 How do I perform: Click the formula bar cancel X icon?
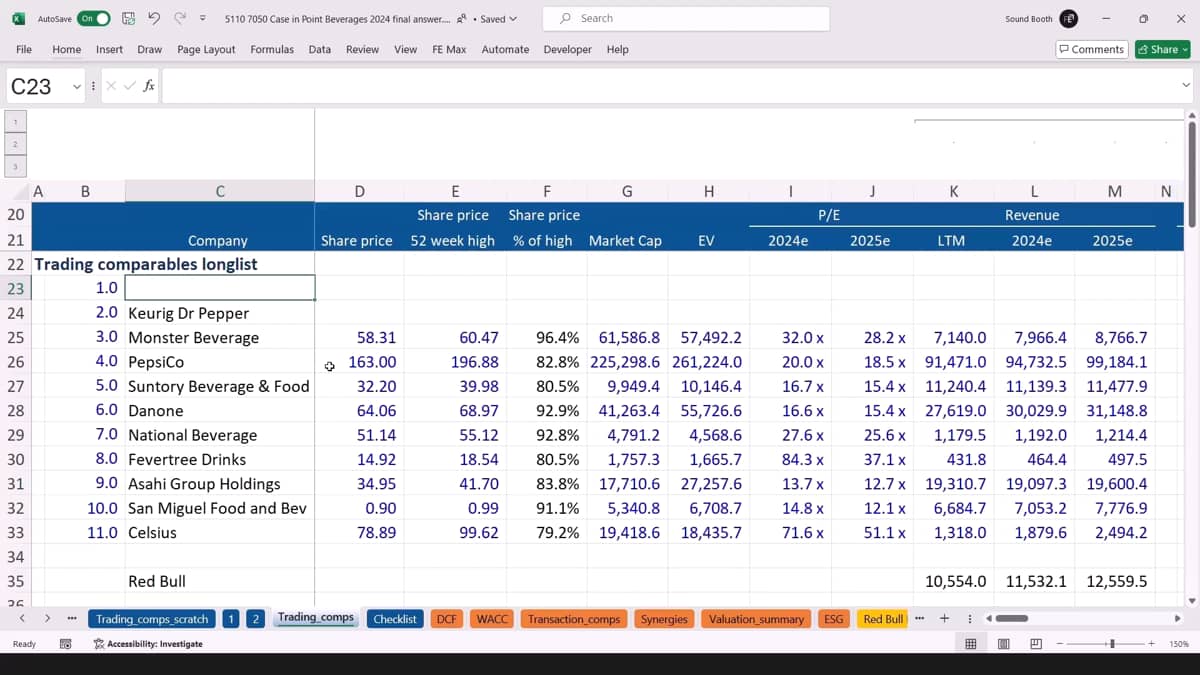point(111,86)
